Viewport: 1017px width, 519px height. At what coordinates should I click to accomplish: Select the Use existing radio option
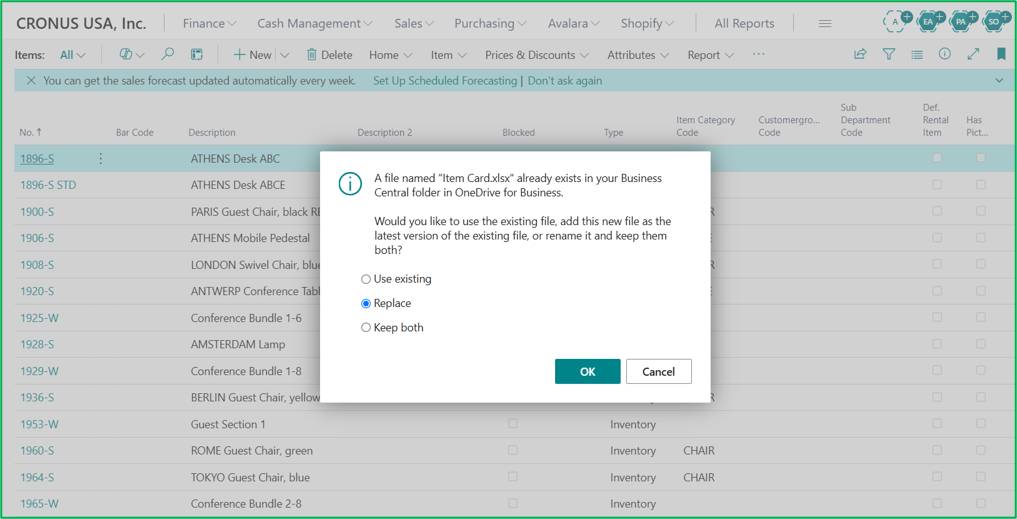(366, 279)
